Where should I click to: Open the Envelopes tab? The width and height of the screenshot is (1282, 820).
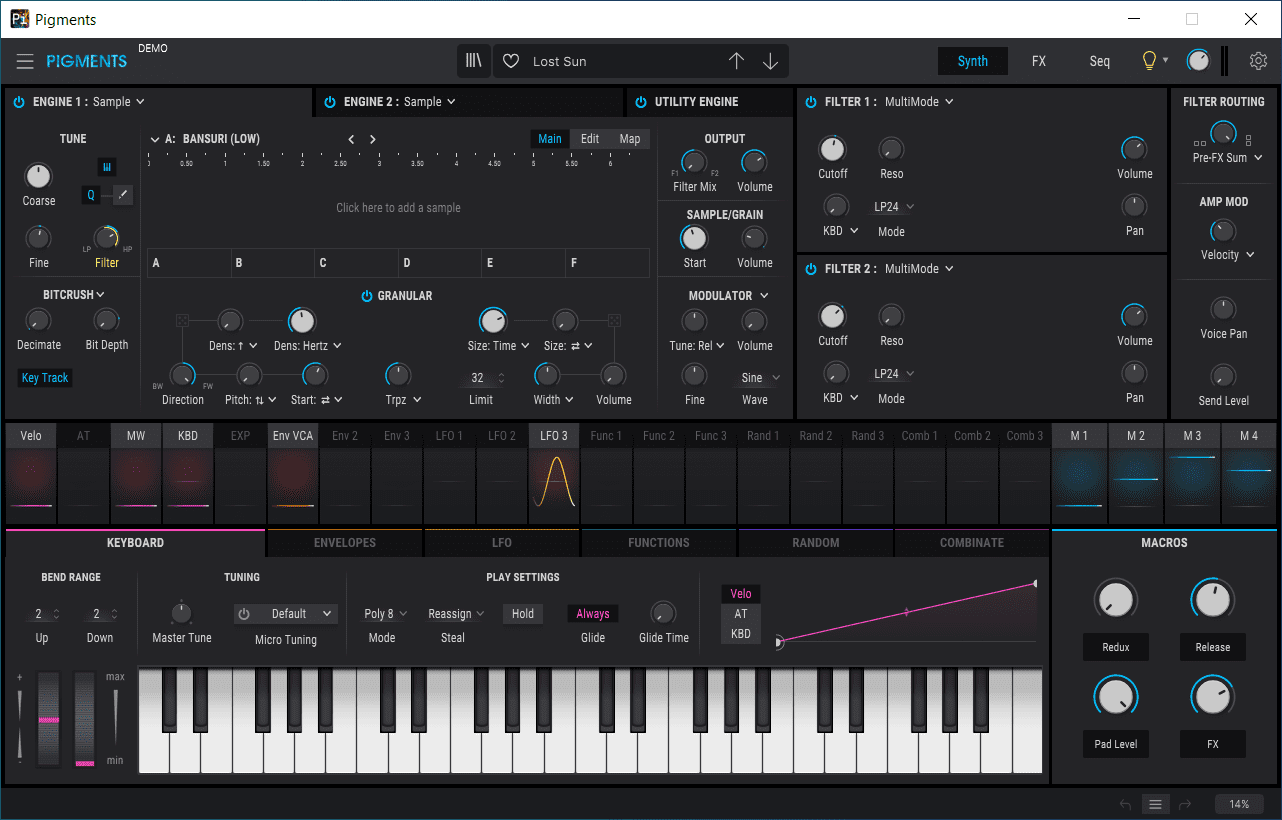pos(345,543)
